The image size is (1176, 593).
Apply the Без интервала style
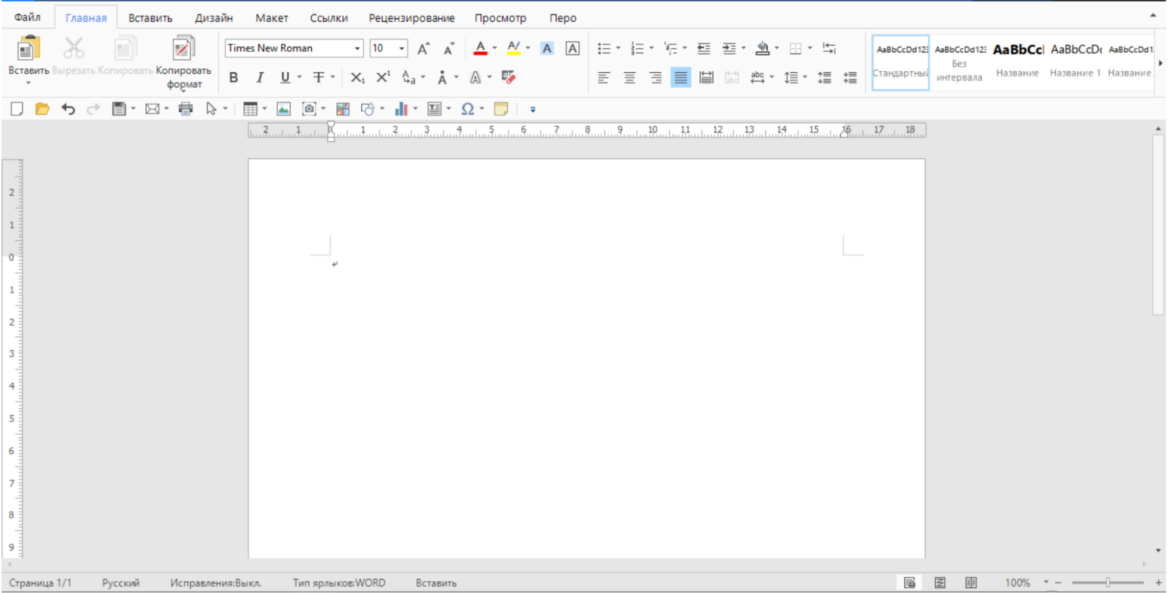pyautogui.click(x=960, y=62)
